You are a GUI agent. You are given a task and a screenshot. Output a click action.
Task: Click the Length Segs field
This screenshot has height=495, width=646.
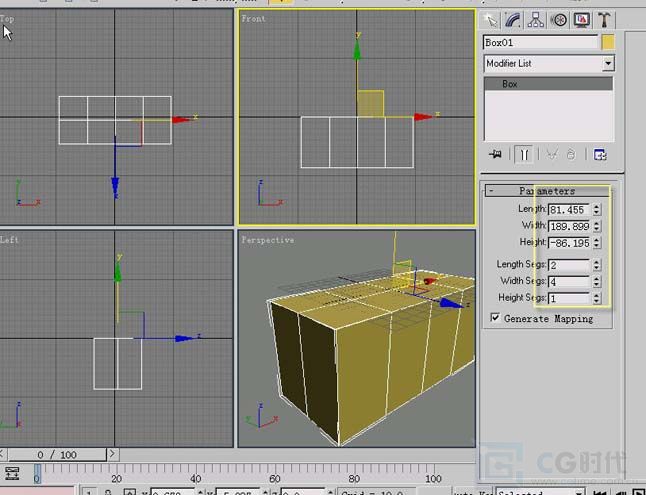pos(569,265)
